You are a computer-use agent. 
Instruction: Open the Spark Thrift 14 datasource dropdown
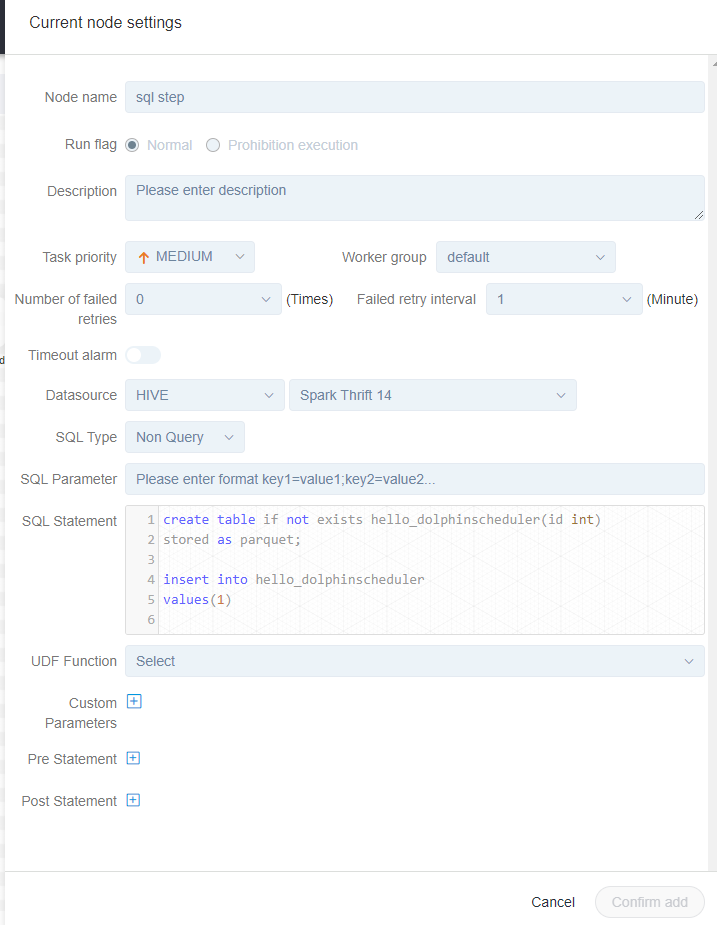pyautogui.click(x=433, y=395)
